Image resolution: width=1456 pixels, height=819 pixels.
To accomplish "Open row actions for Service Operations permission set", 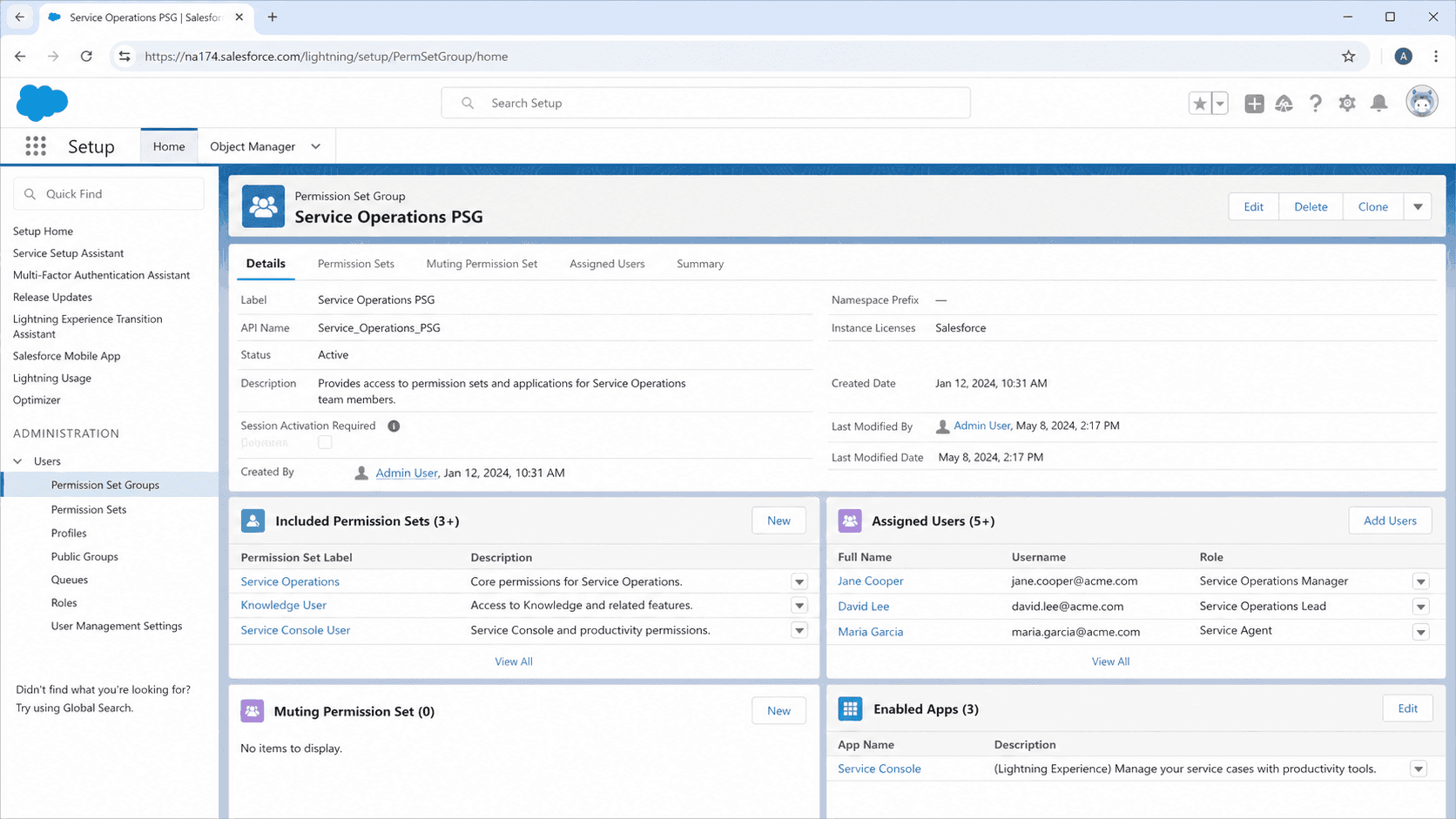I will (799, 581).
